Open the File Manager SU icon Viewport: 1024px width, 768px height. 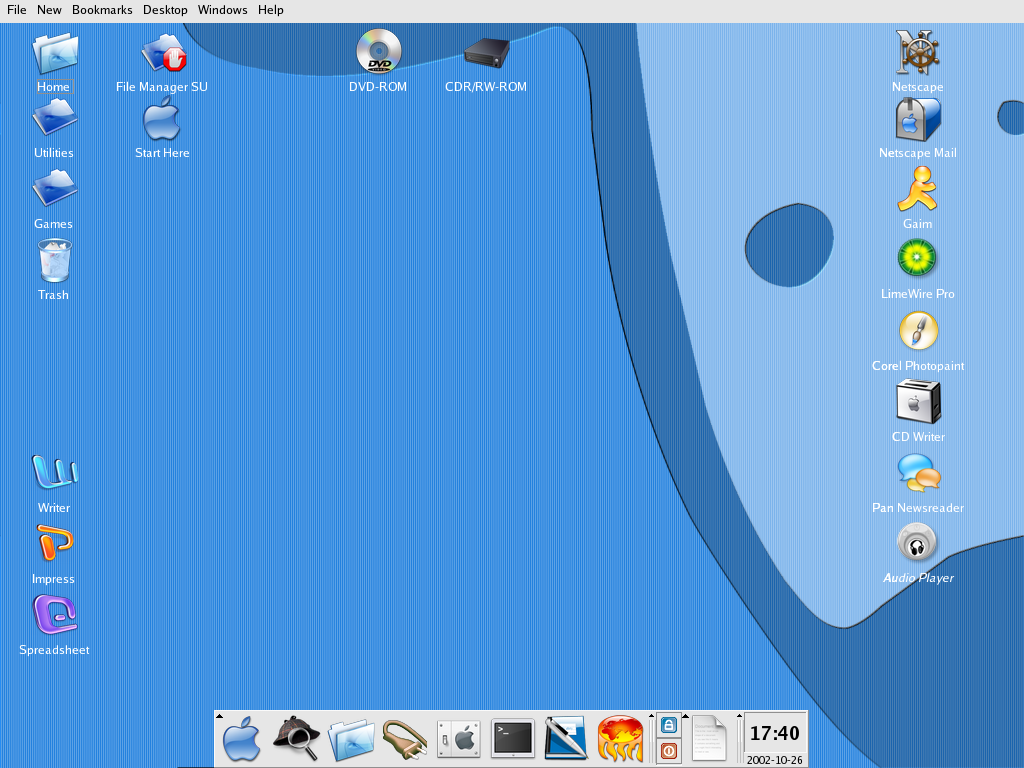click(164, 54)
